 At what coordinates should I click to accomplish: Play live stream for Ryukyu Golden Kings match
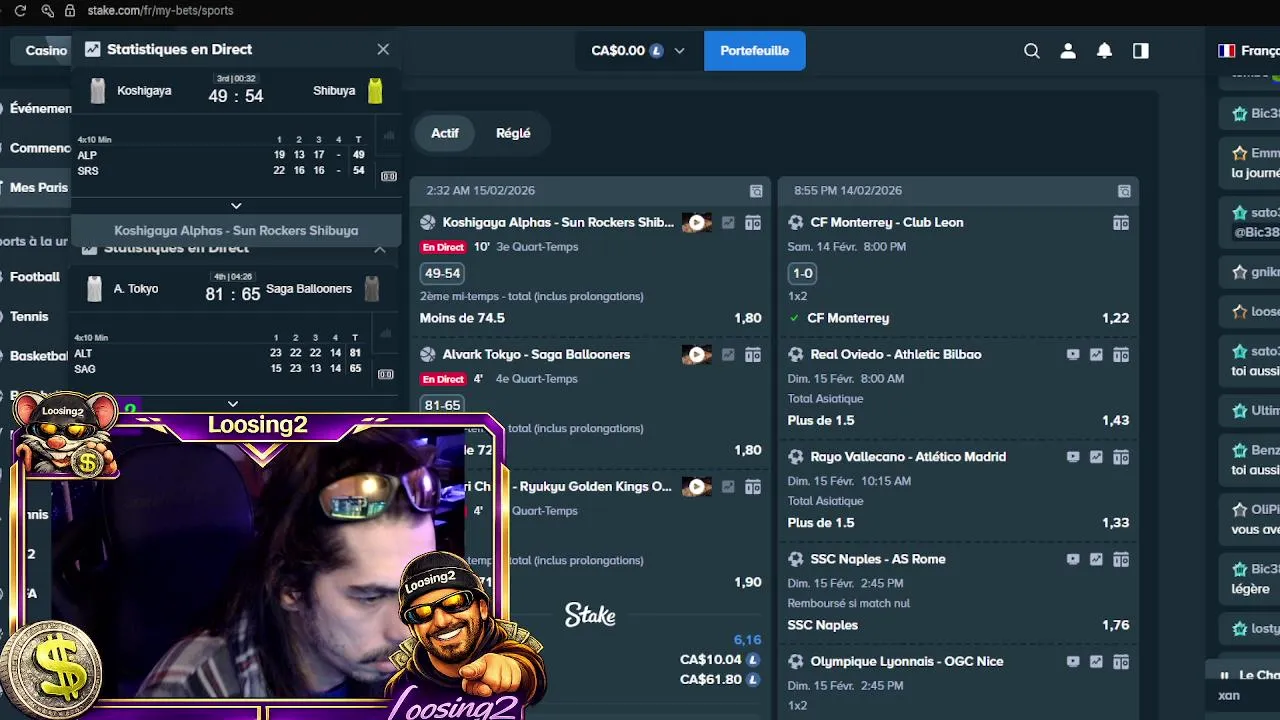tap(697, 487)
